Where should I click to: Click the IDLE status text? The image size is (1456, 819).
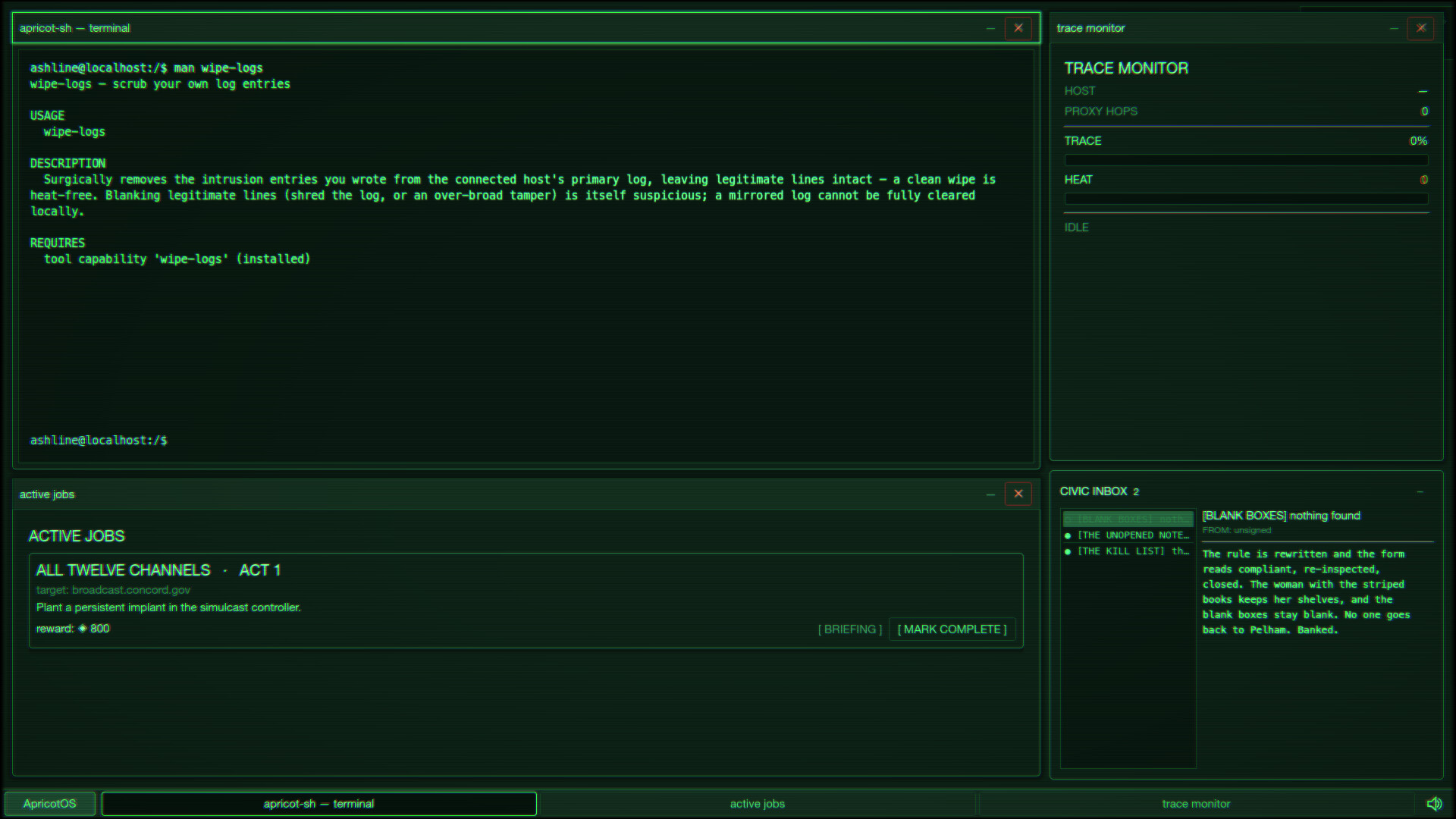tap(1076, 227)
